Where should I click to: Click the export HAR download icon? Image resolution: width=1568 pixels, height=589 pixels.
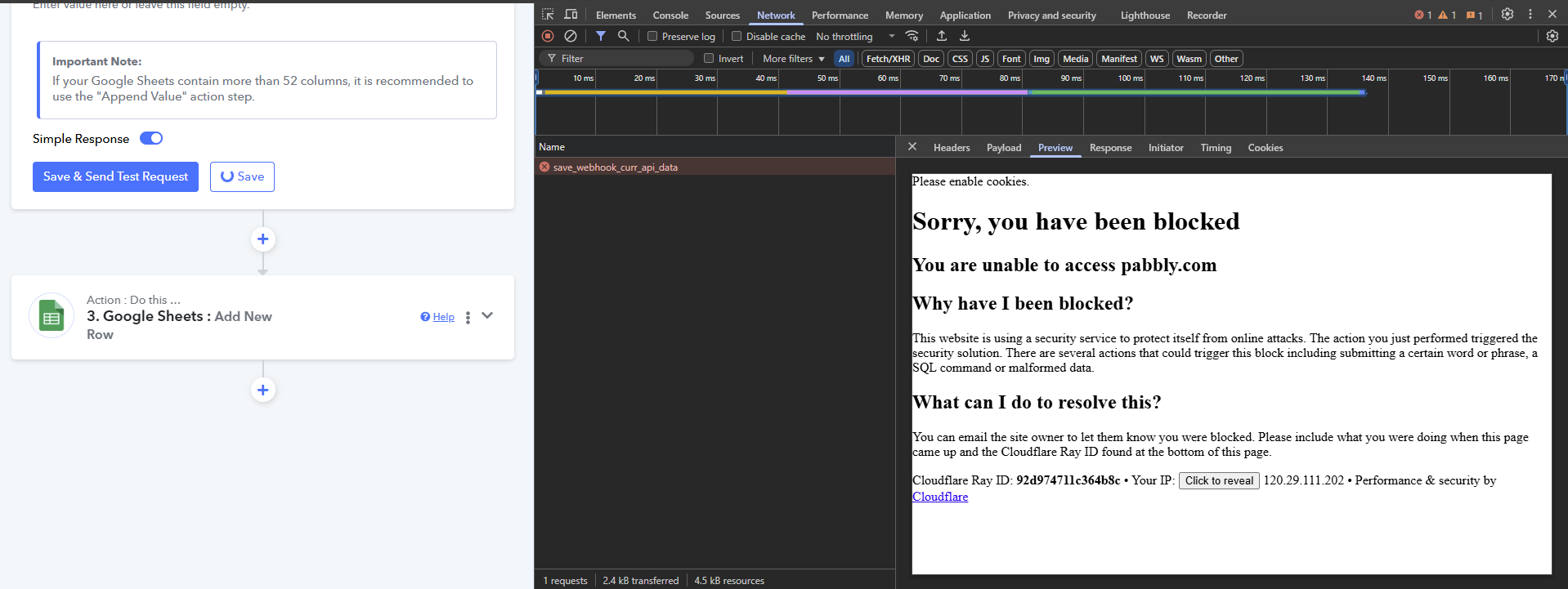pyautogui.click(x=965, y=36)
